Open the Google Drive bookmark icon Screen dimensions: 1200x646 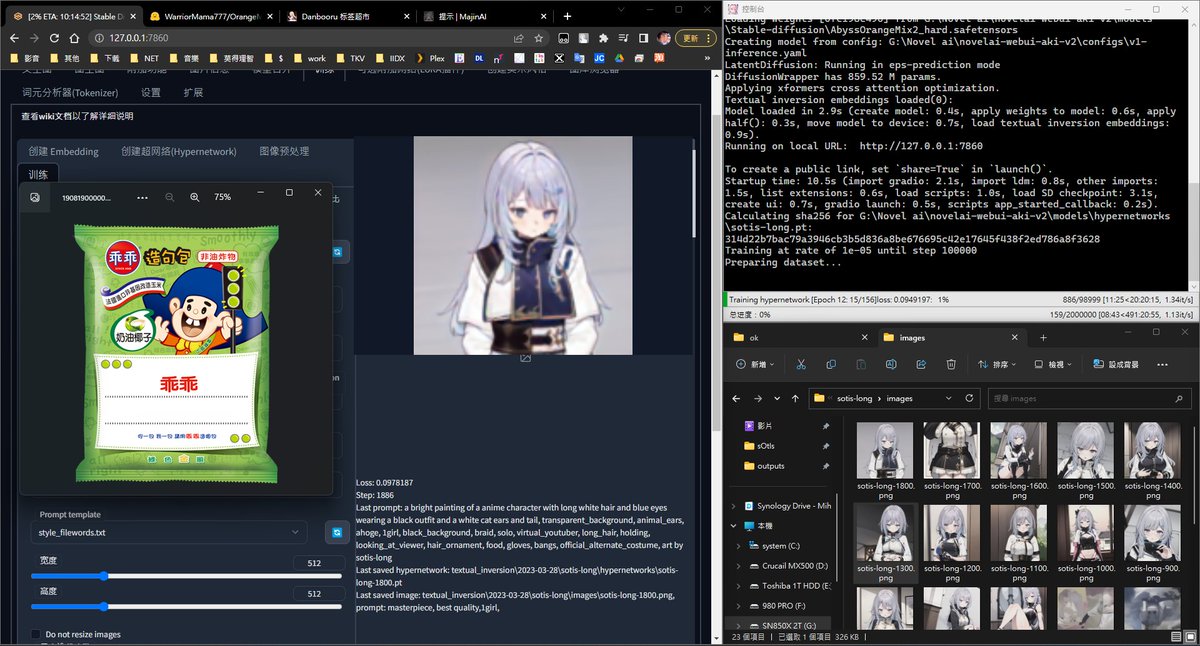pos(620,58)
